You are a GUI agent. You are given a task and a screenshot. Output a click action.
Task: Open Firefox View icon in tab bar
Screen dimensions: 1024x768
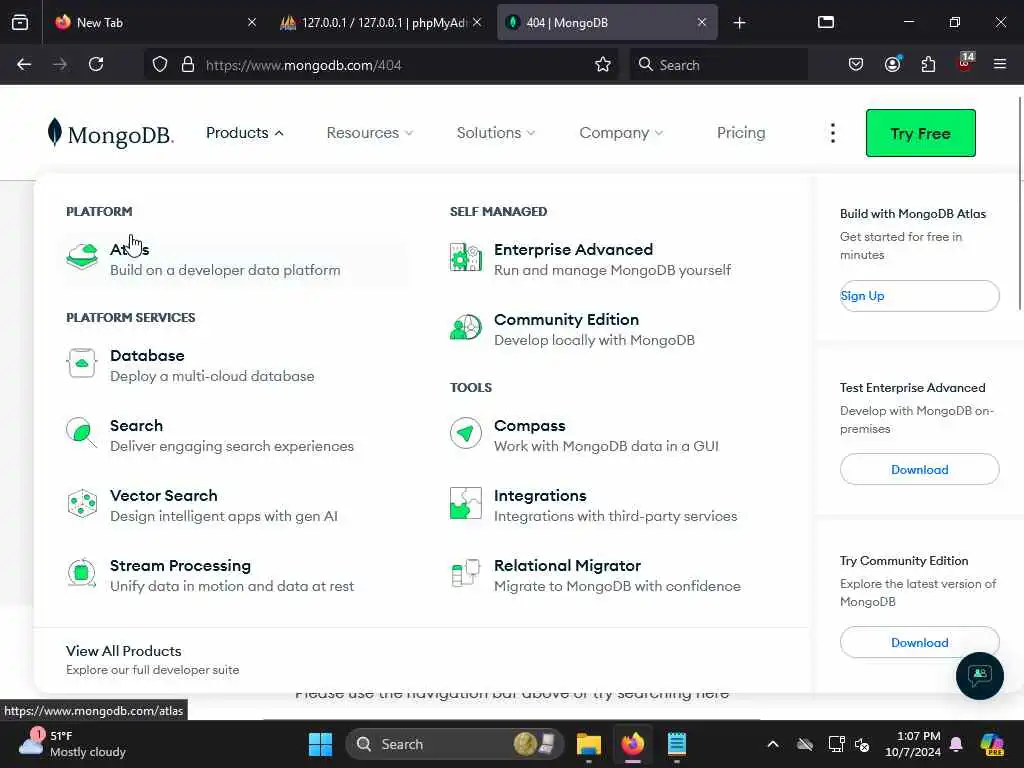coord(20,22)
